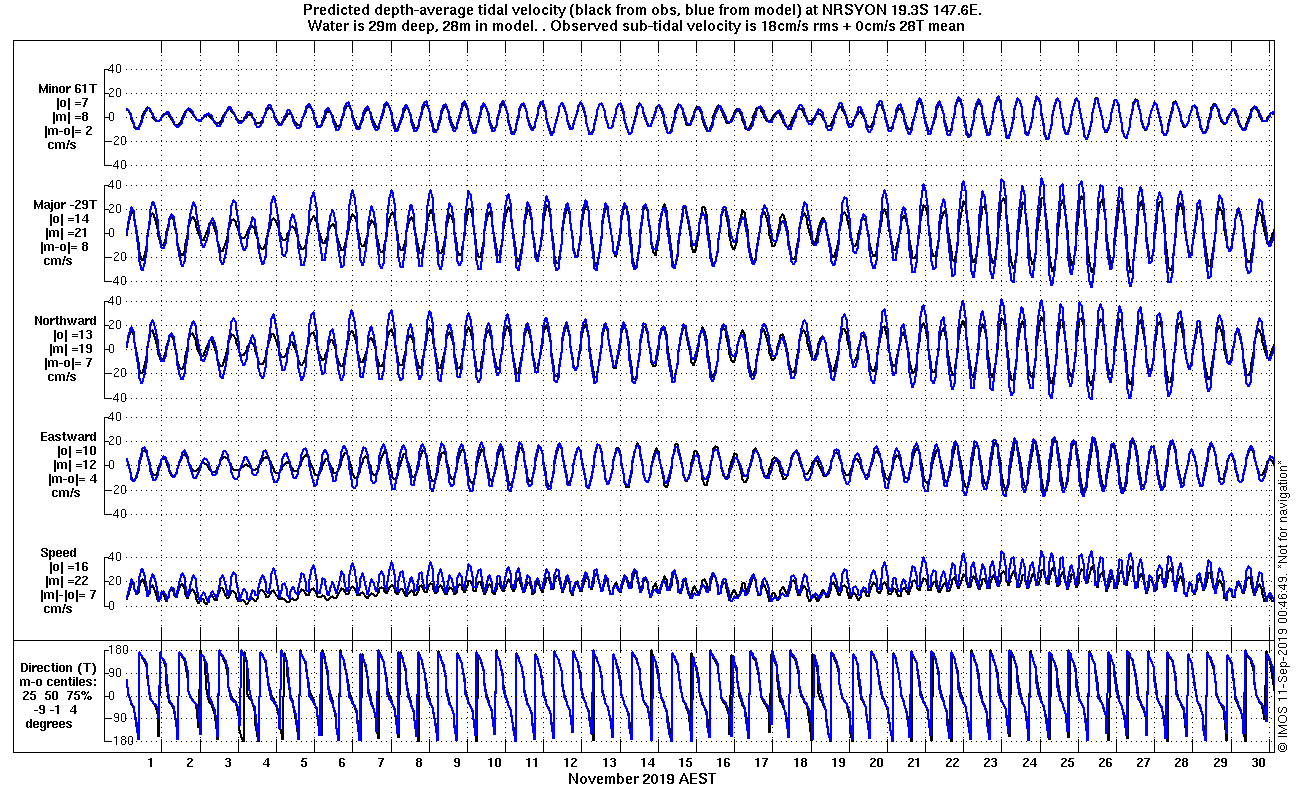Click day '28' on the x-axis
The height and width of the screenshot is (800, 1300).
1182,762
